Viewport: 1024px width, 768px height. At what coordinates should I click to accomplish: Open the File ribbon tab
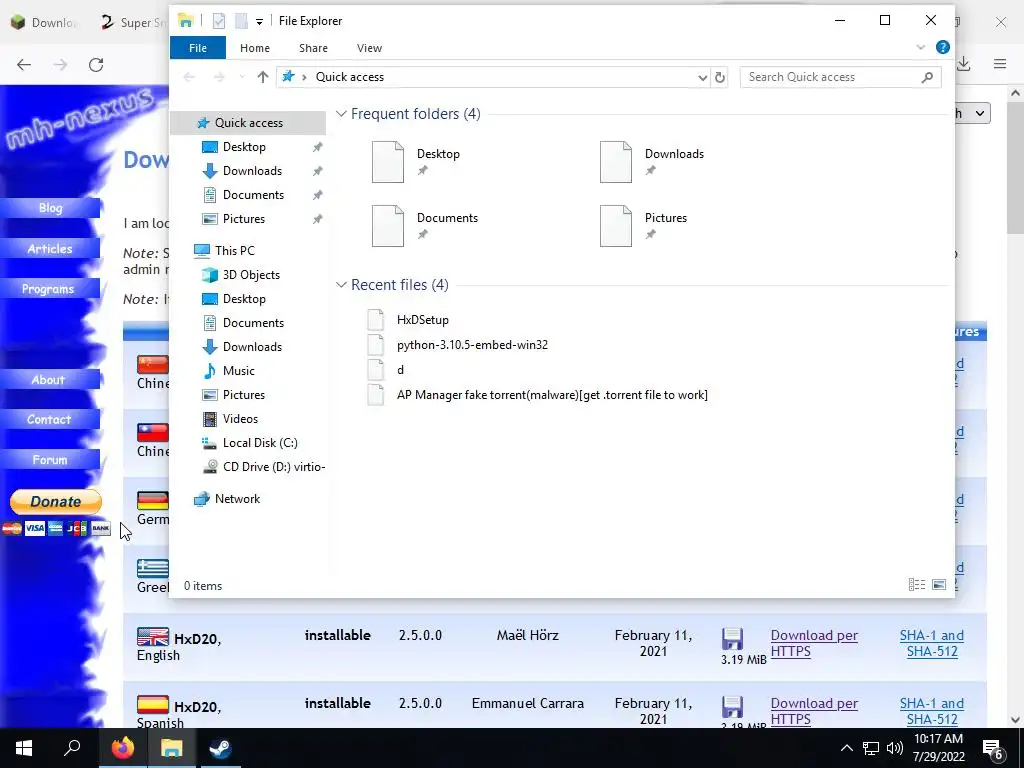point(197,48)
